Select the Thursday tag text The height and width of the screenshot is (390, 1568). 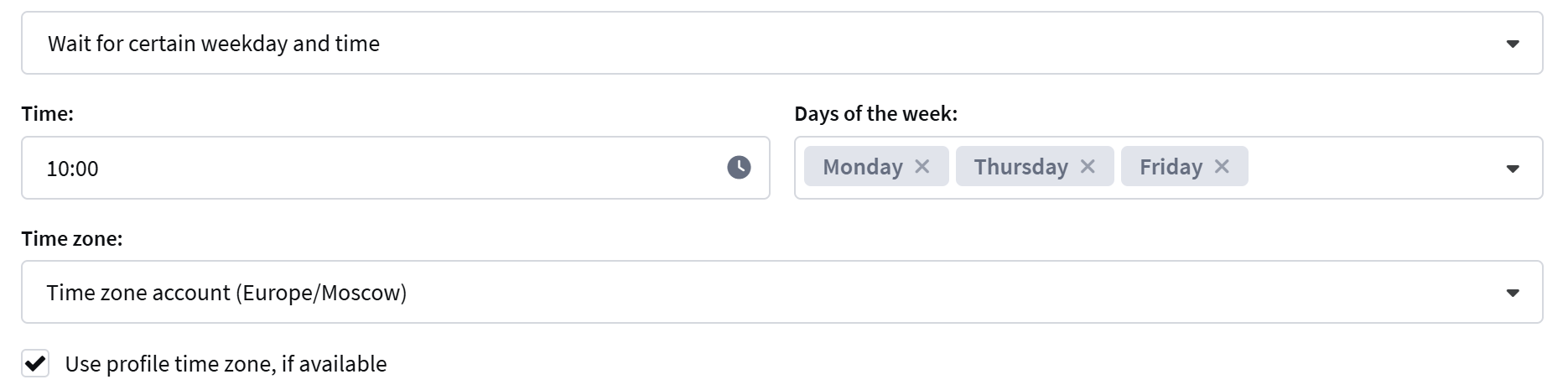tap(1020, 167)
